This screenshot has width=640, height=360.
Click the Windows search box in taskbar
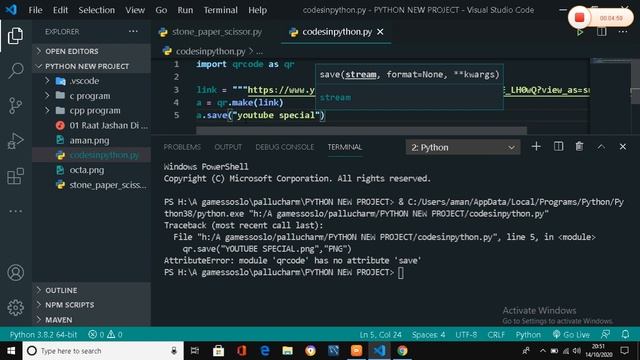click(x=102, y=351)
